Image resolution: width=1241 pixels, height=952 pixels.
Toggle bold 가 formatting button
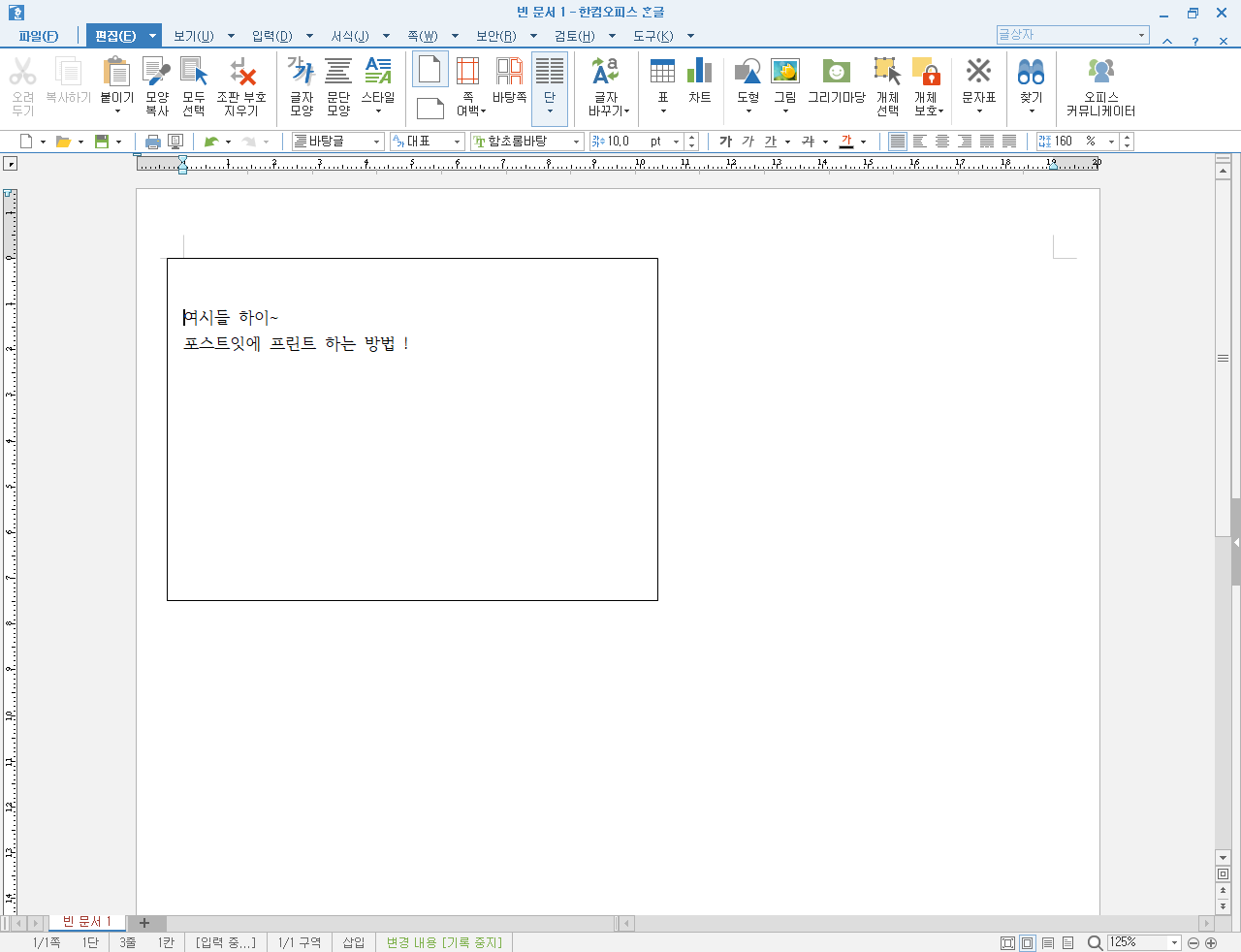(x=725, y=142)
